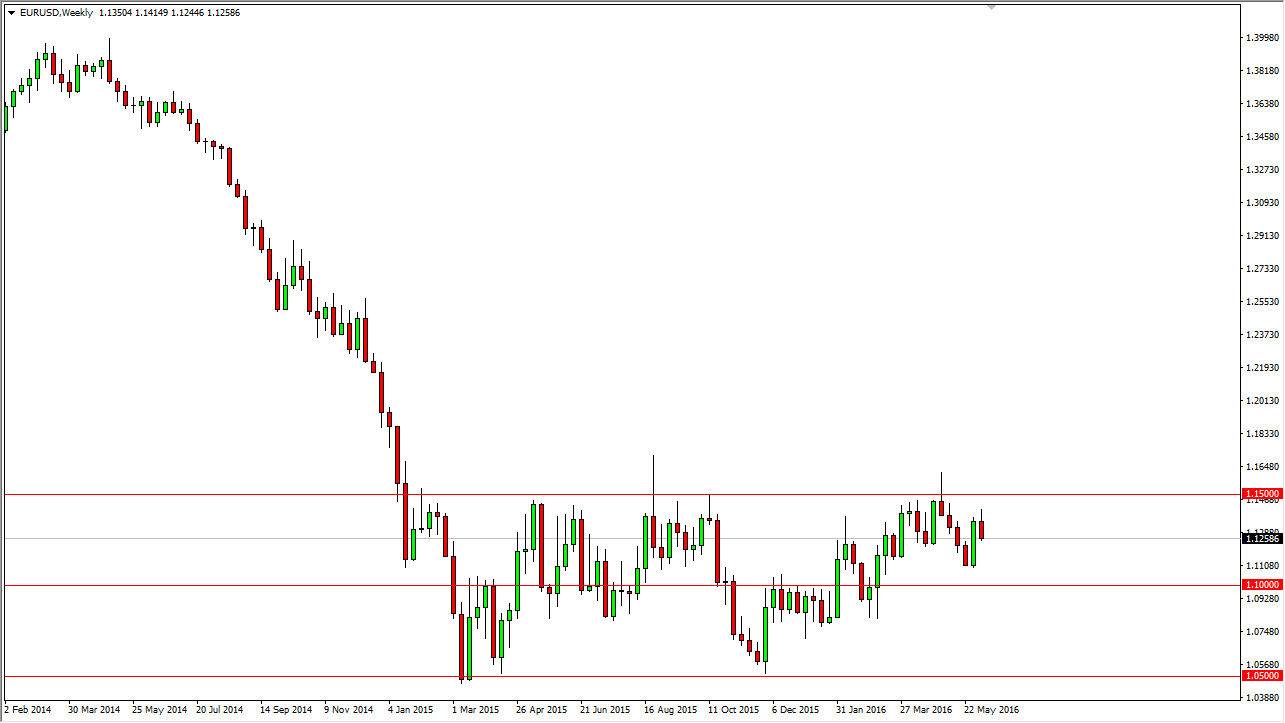Screen dimensions: 1285x723
Task: Click the 2 Feb 2014 date label
Action: (27, 710)
